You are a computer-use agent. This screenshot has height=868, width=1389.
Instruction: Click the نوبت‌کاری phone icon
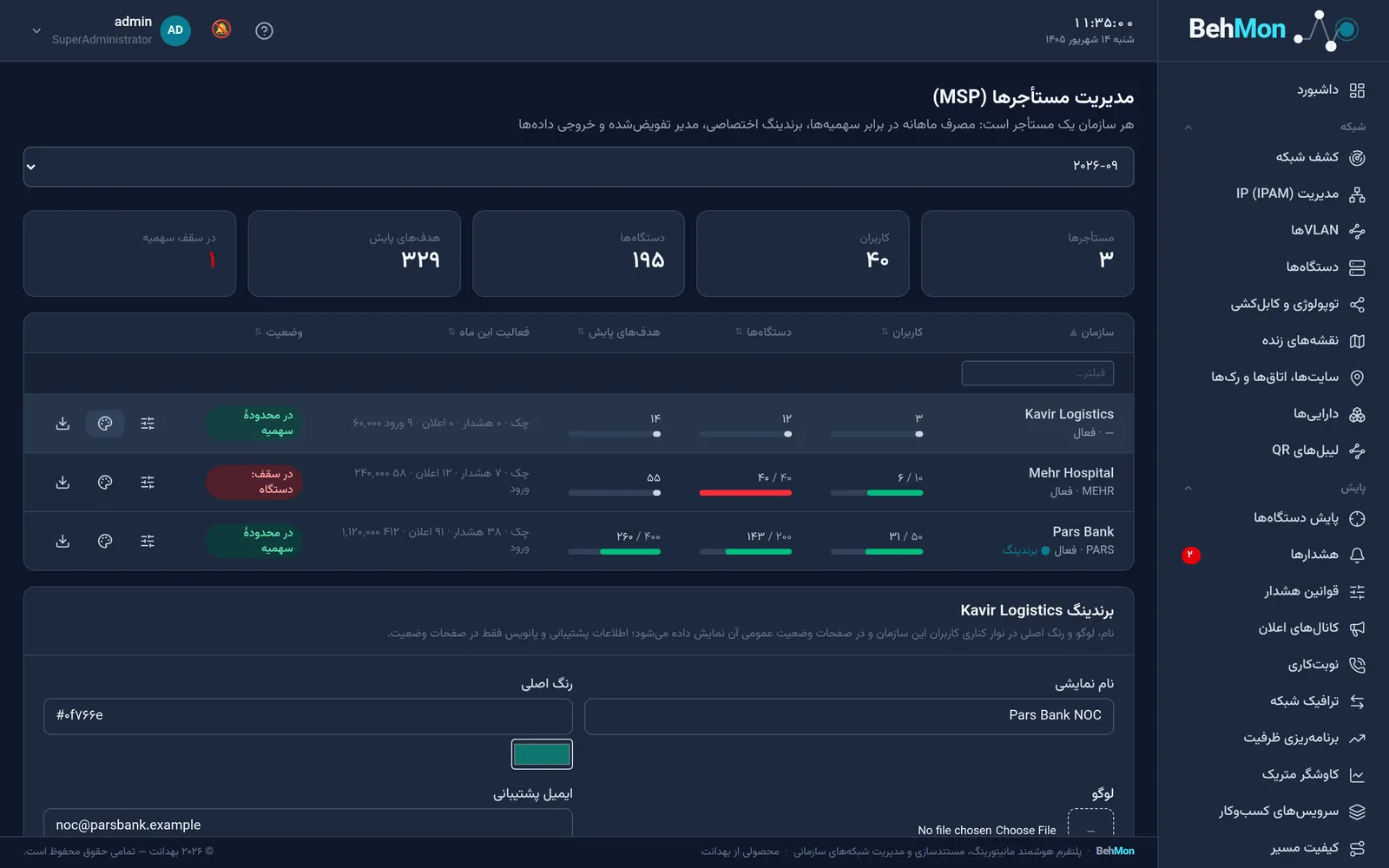point(1358,665)
